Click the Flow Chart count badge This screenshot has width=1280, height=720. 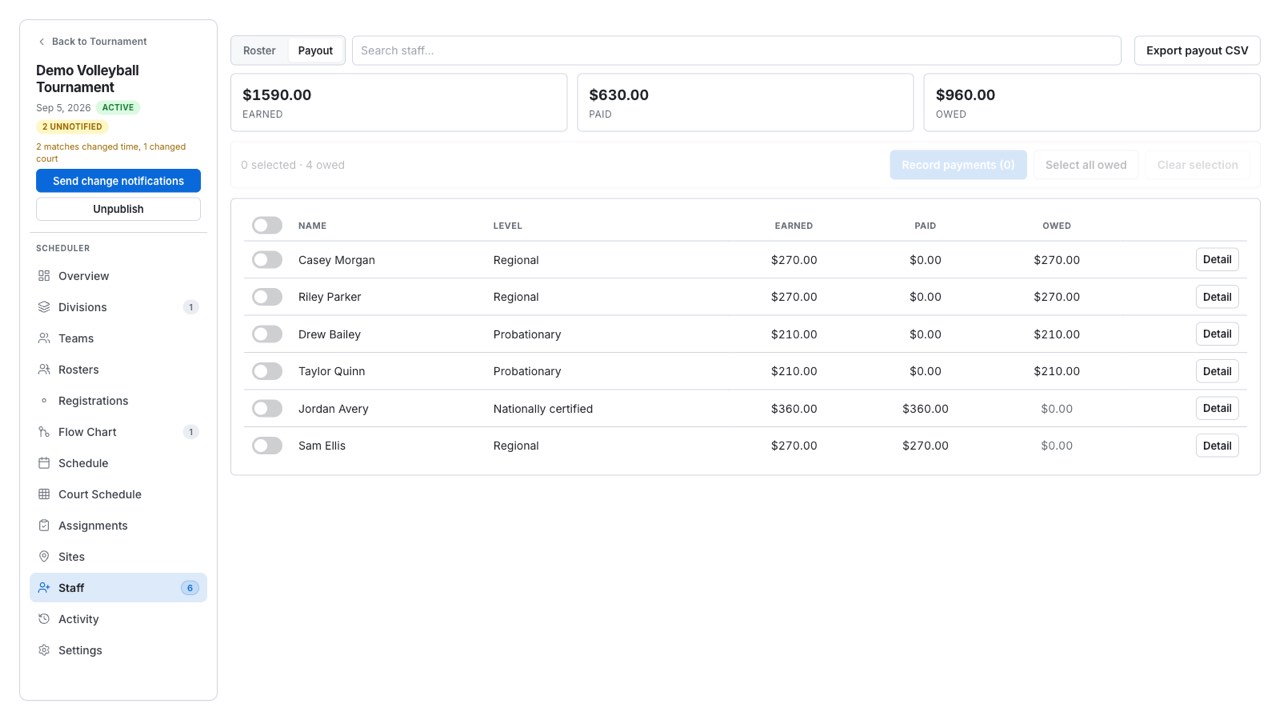point(191,432)
